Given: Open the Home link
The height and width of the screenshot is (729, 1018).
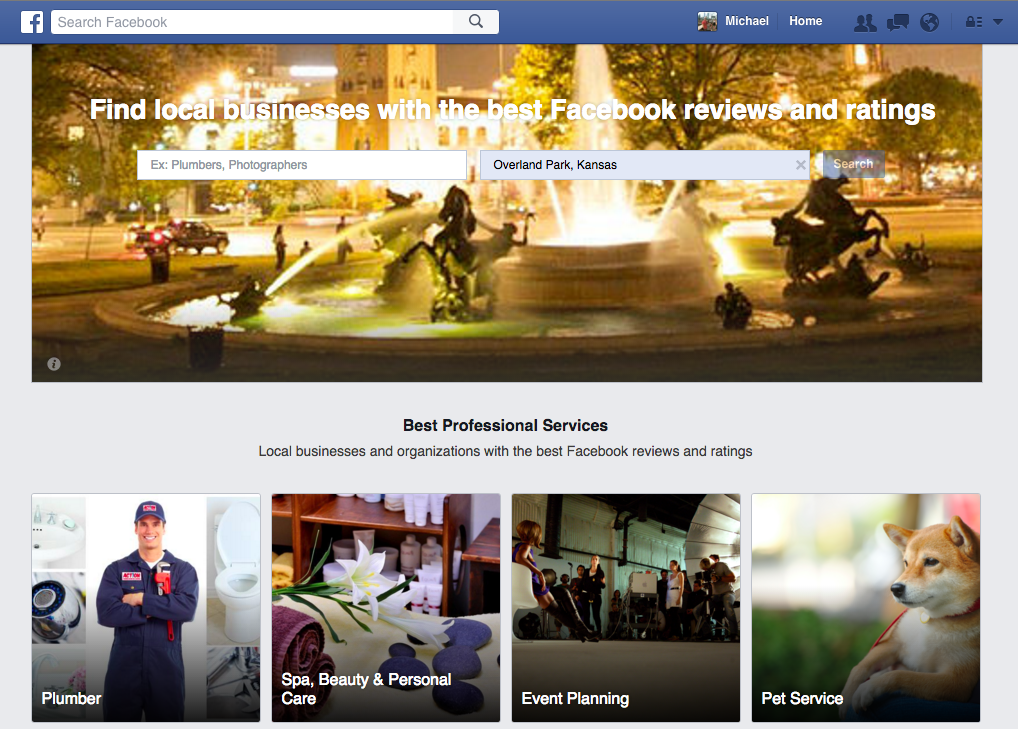Looking at the screenshot, I should coord(805,21).
